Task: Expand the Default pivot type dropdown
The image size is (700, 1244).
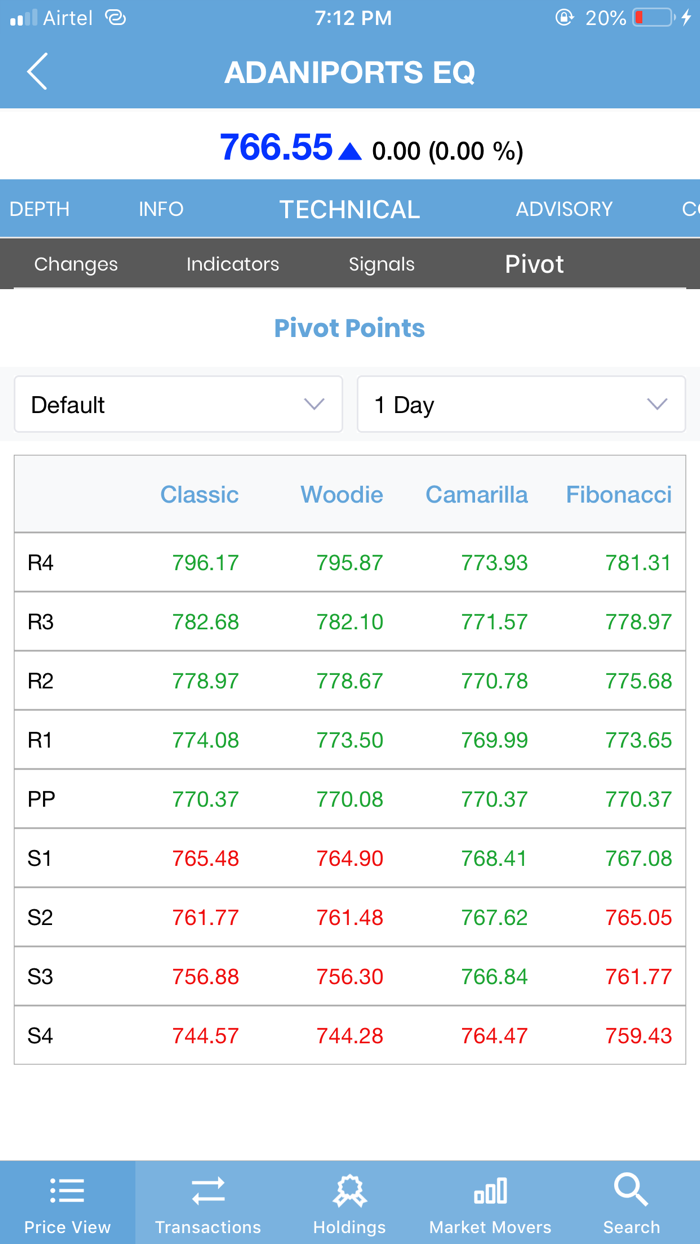Action: (x=178, y=405)
